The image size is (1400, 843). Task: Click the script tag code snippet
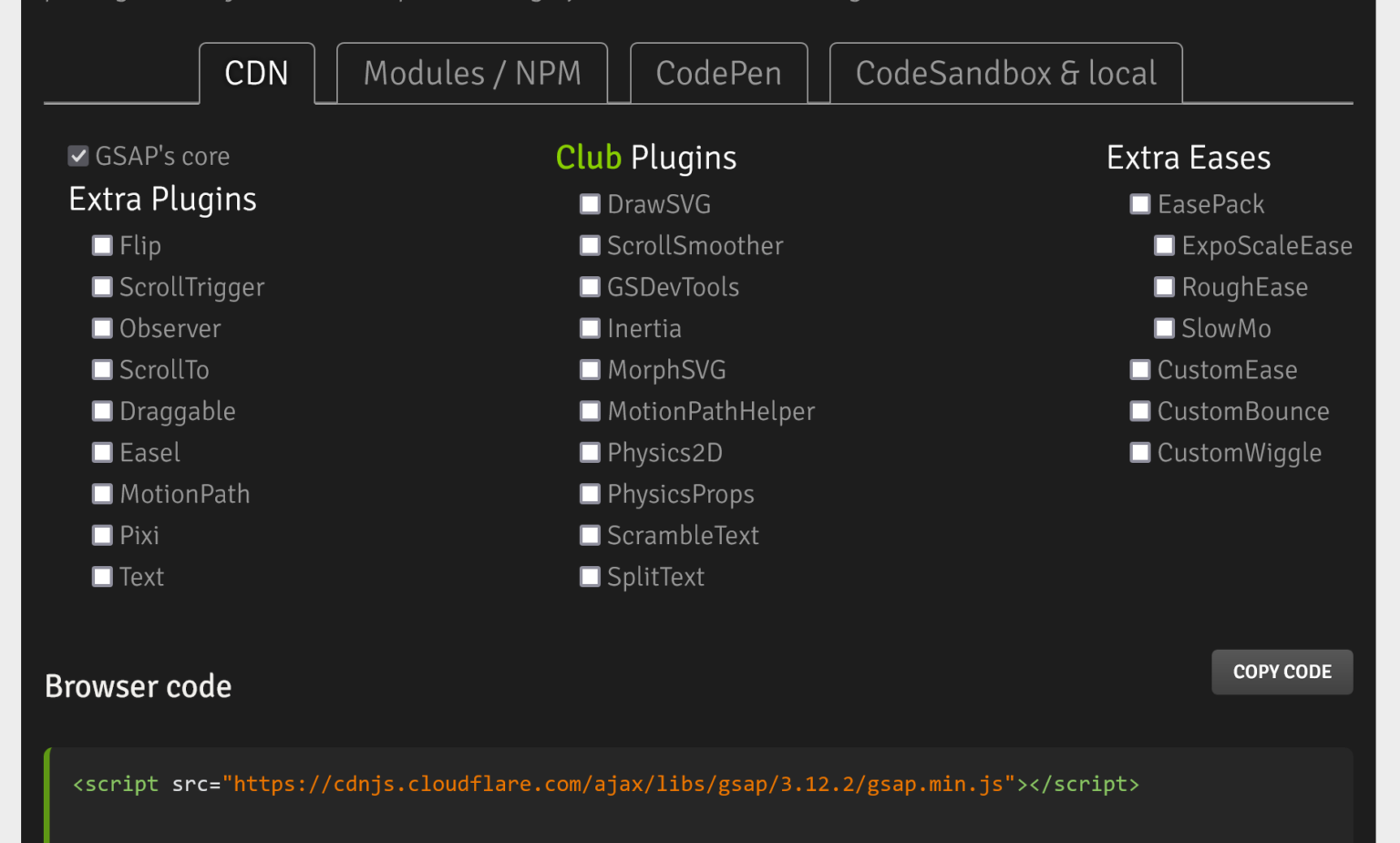tap(605, 785)
